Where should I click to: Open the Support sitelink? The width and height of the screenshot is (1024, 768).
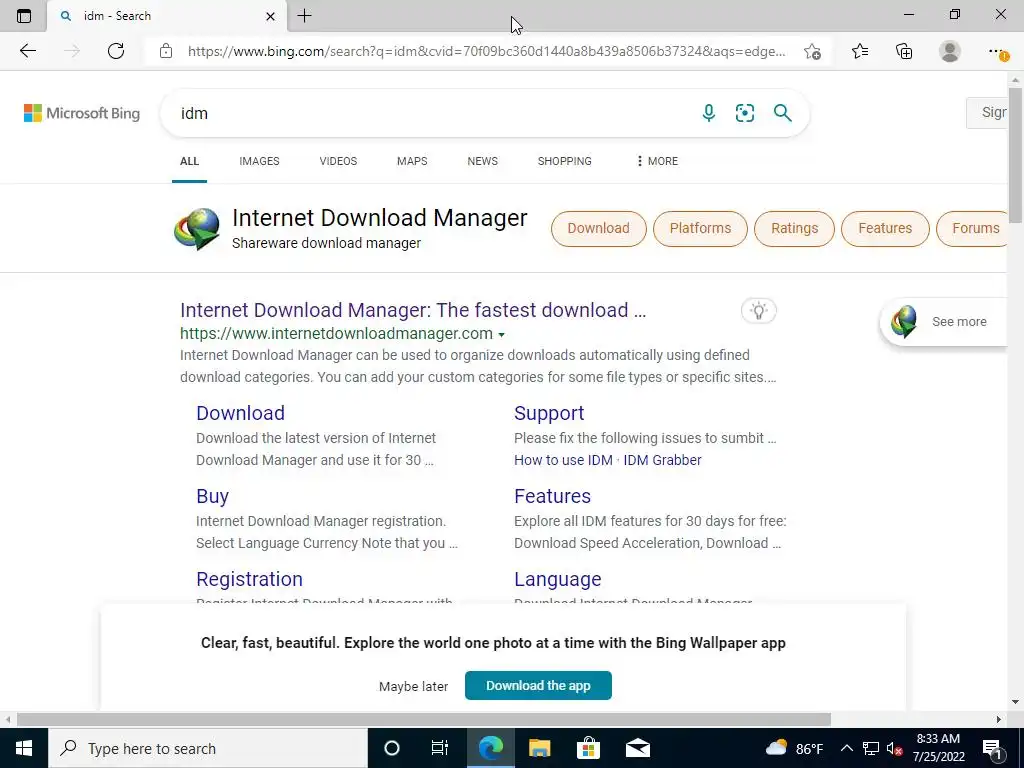549,413
